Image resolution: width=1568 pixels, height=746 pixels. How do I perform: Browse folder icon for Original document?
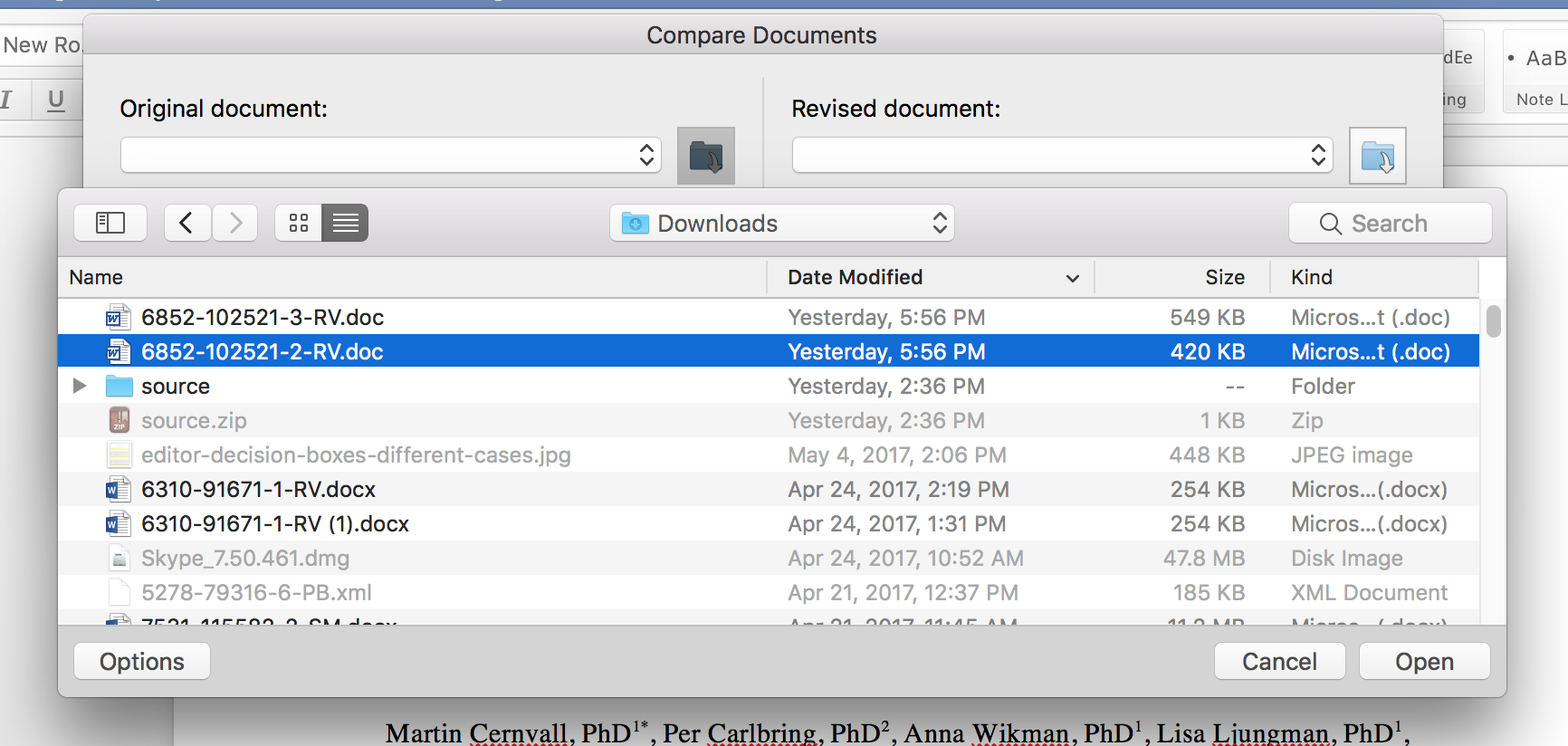tap(706, 156)
